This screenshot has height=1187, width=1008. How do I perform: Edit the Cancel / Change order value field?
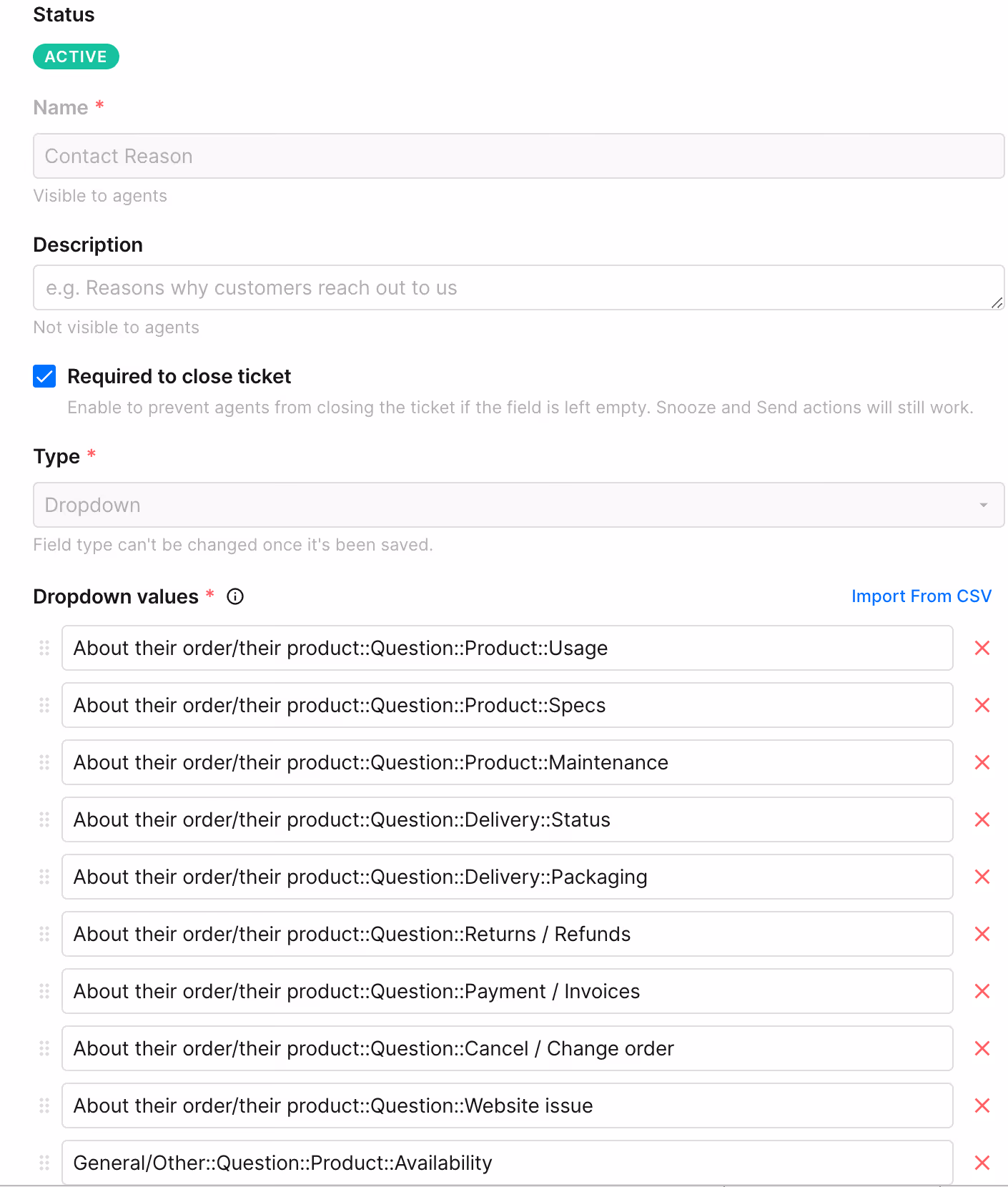pyautogui.click(x=507, y=1048)
